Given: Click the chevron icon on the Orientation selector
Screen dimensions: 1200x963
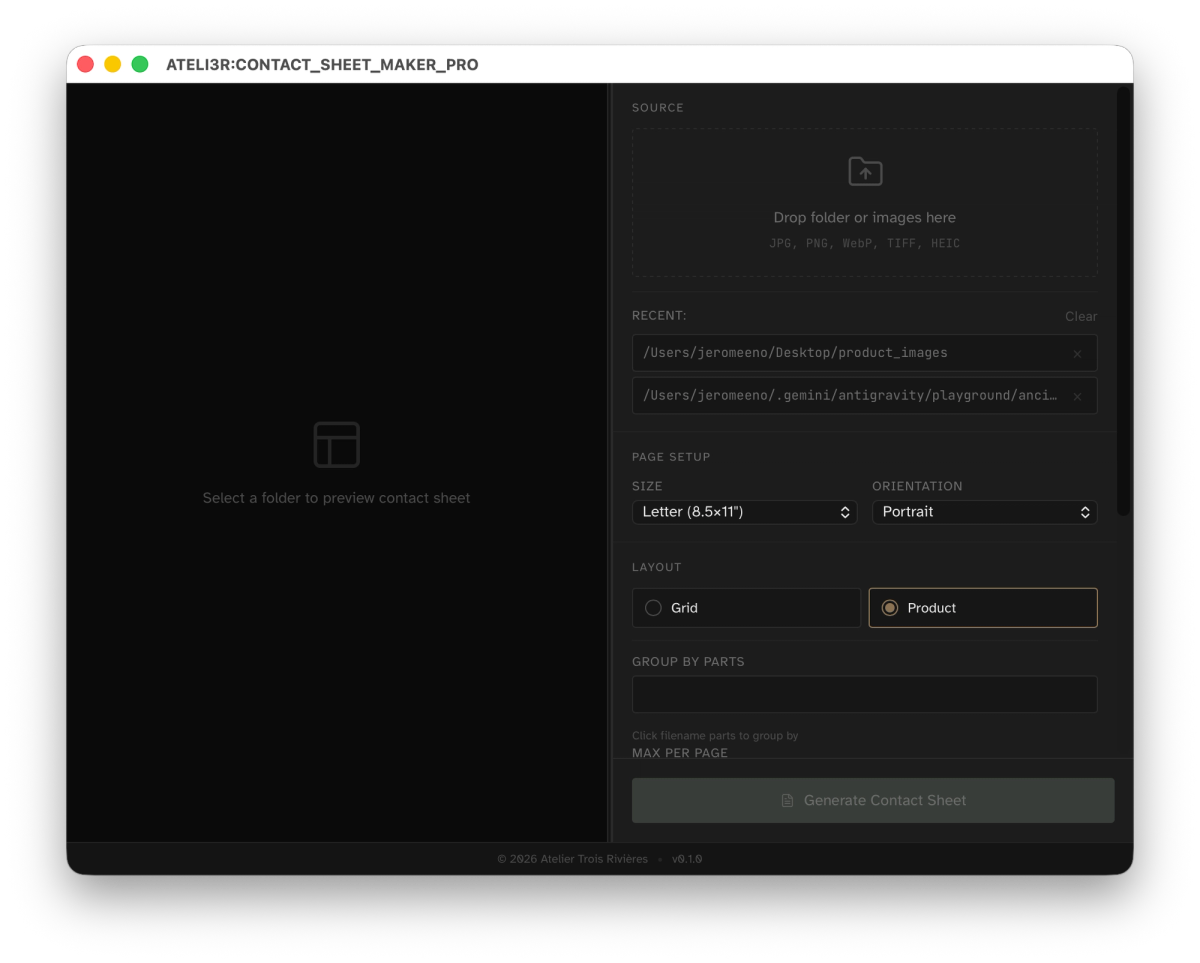Looking at the screenshot, I should (1084, 511).
